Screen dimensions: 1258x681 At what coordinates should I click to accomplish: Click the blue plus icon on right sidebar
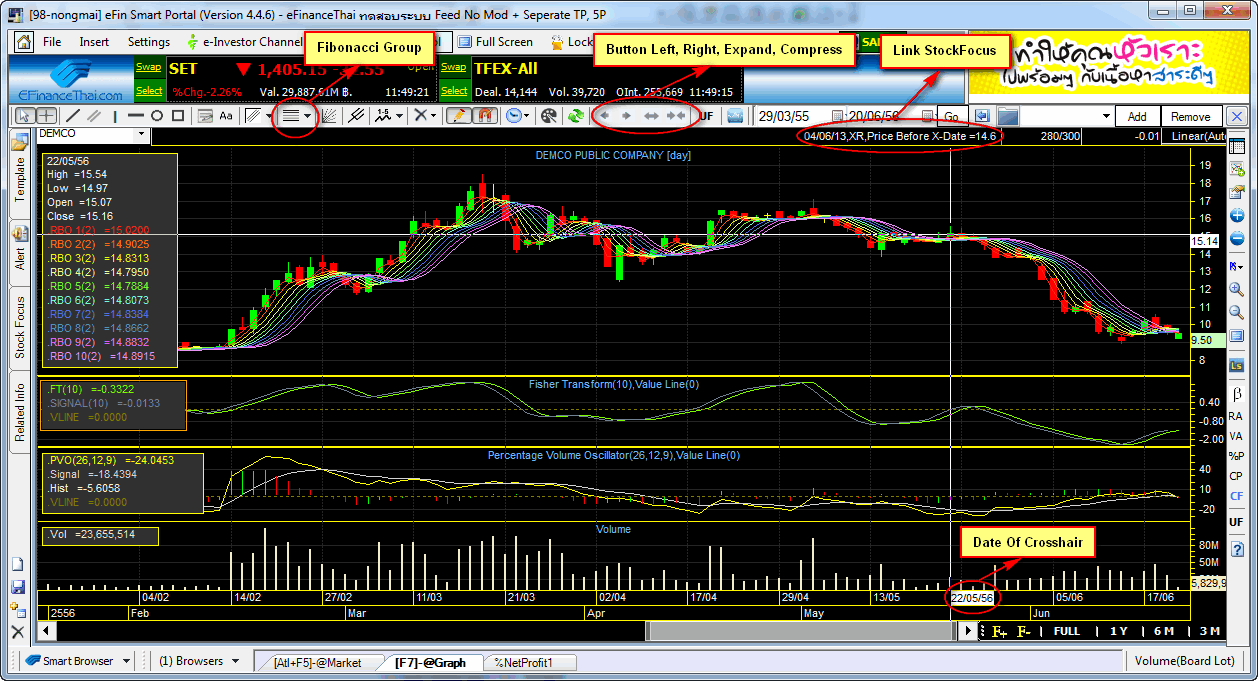(x=1236, y=216)
